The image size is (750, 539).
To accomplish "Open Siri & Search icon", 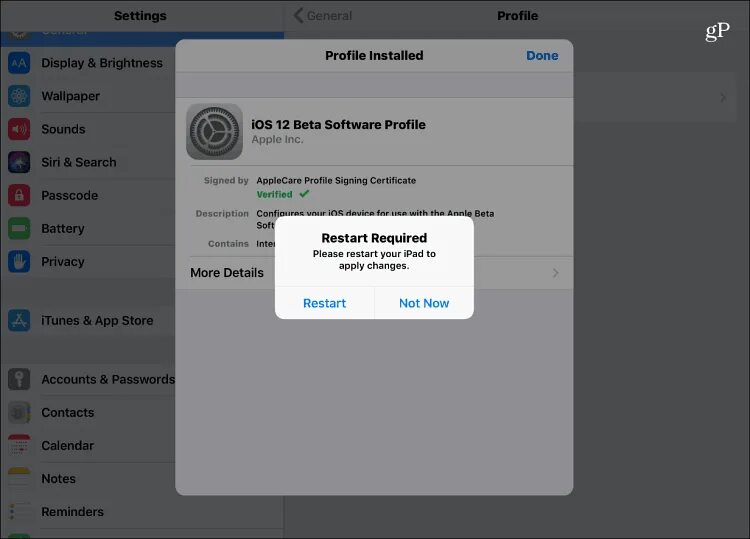I will (x=19, y=162).
